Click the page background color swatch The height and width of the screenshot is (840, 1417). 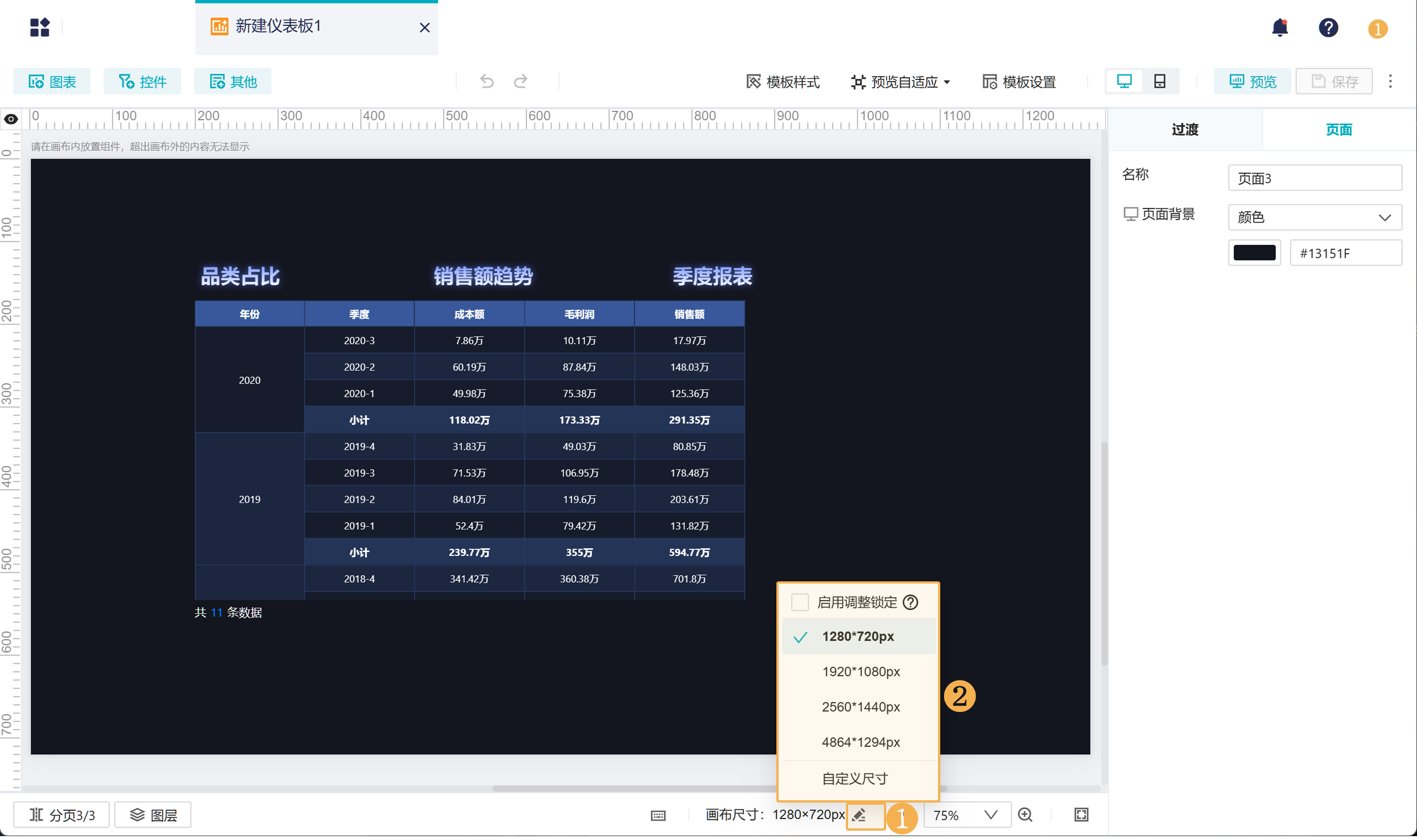pos(1254,253)
